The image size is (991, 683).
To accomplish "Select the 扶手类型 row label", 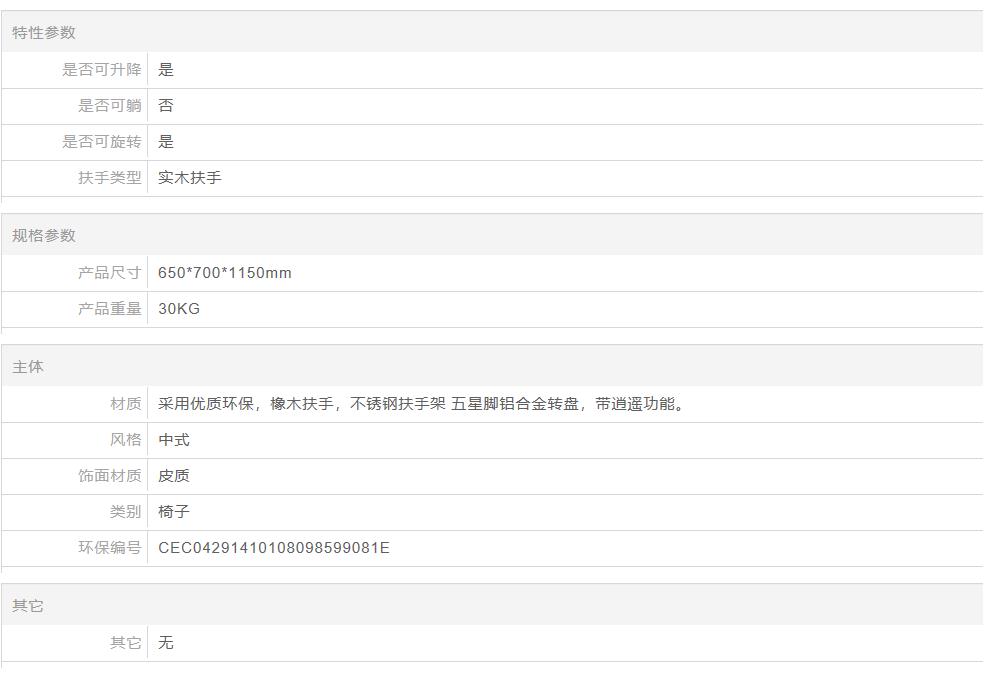I will (x=110, y=178).
